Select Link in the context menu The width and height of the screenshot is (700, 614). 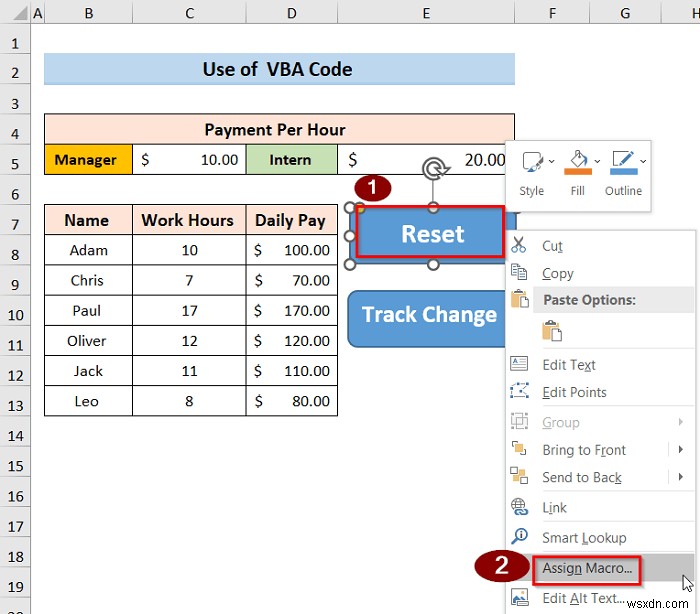click(x=601, y=507)
